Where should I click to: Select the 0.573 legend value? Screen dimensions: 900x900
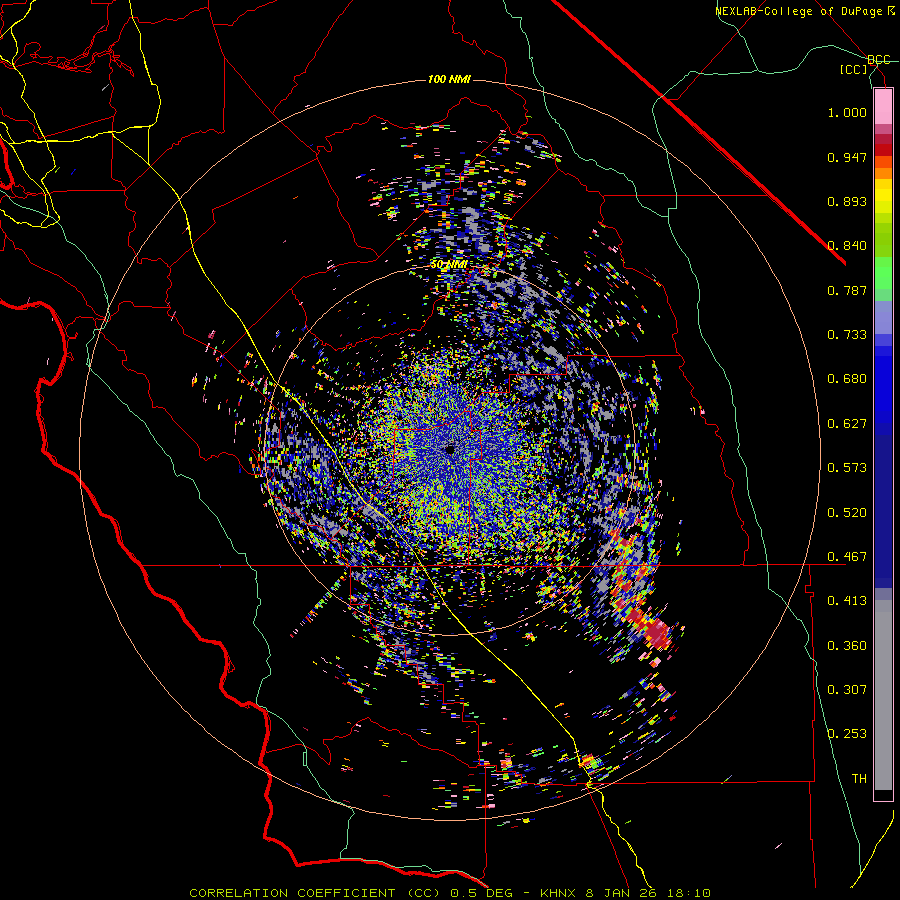click(x=847, y=468)
